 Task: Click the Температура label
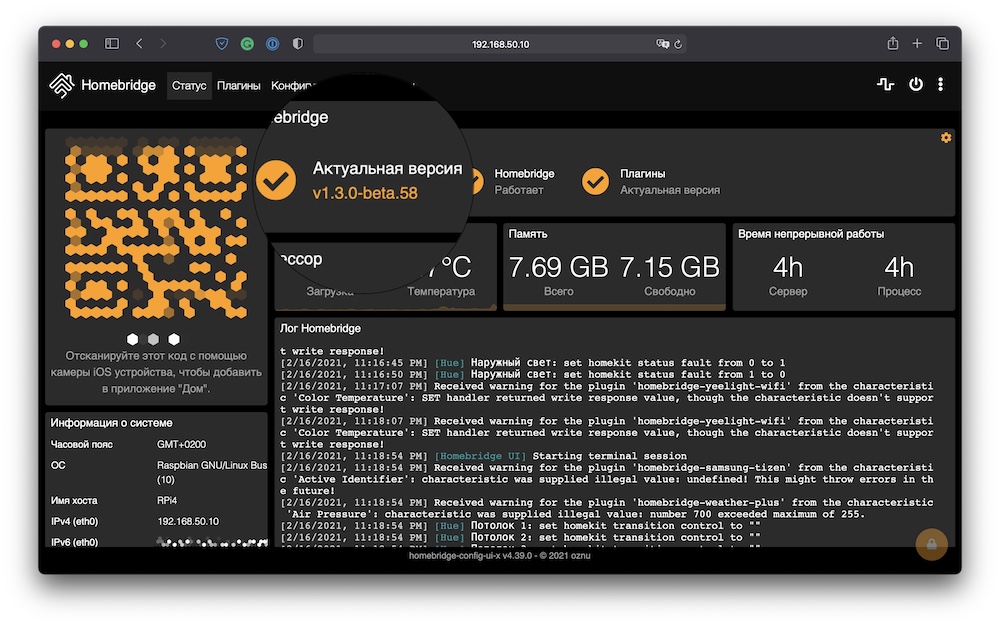pos(441,291)
